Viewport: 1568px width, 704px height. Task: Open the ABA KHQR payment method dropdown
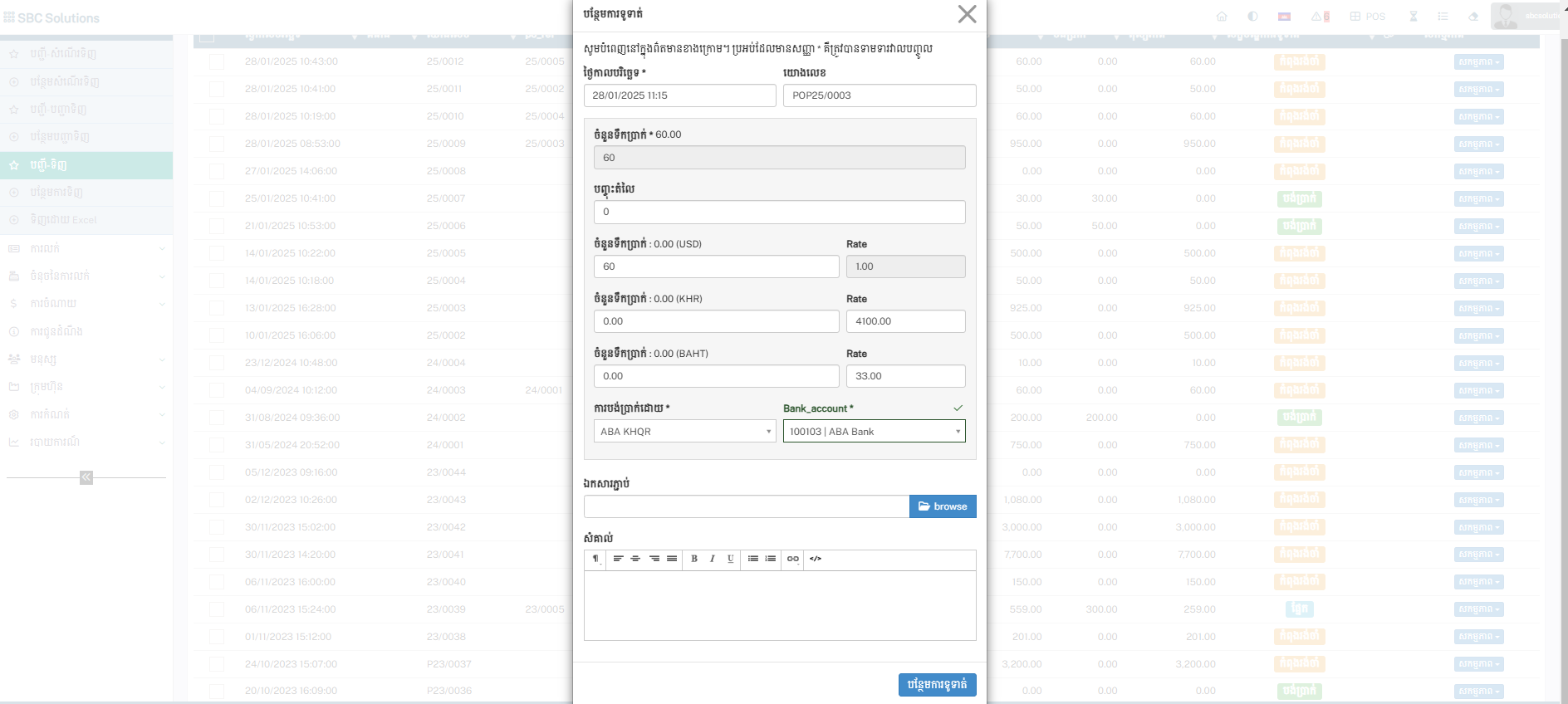(684, 432)
